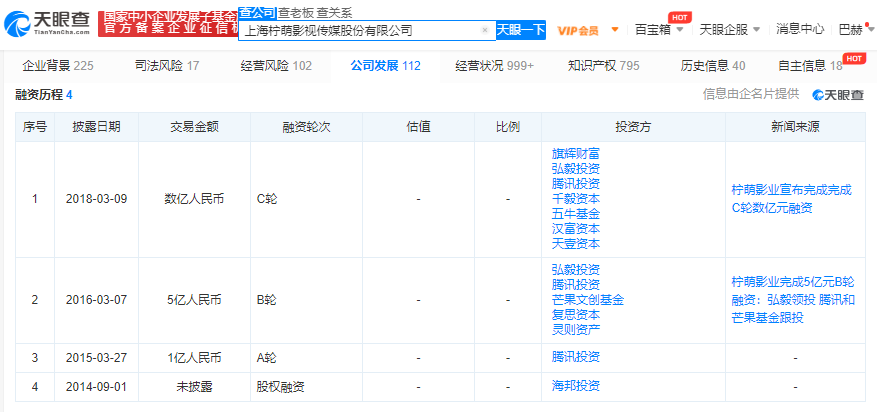
Task: Clear the search box with X icon
Action: click(x=485, y=30)
